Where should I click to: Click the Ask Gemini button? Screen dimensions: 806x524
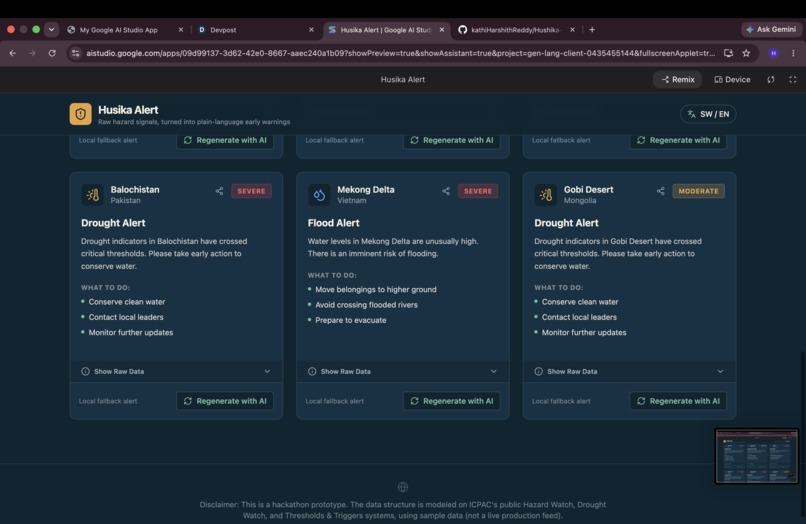pos(771,30)
